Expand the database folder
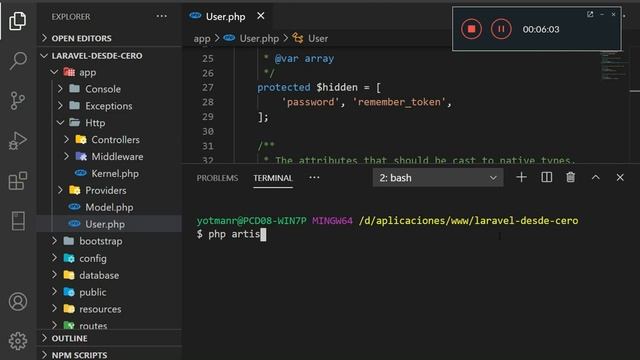This screenshot has width=640, height=360. click(109, 275)
